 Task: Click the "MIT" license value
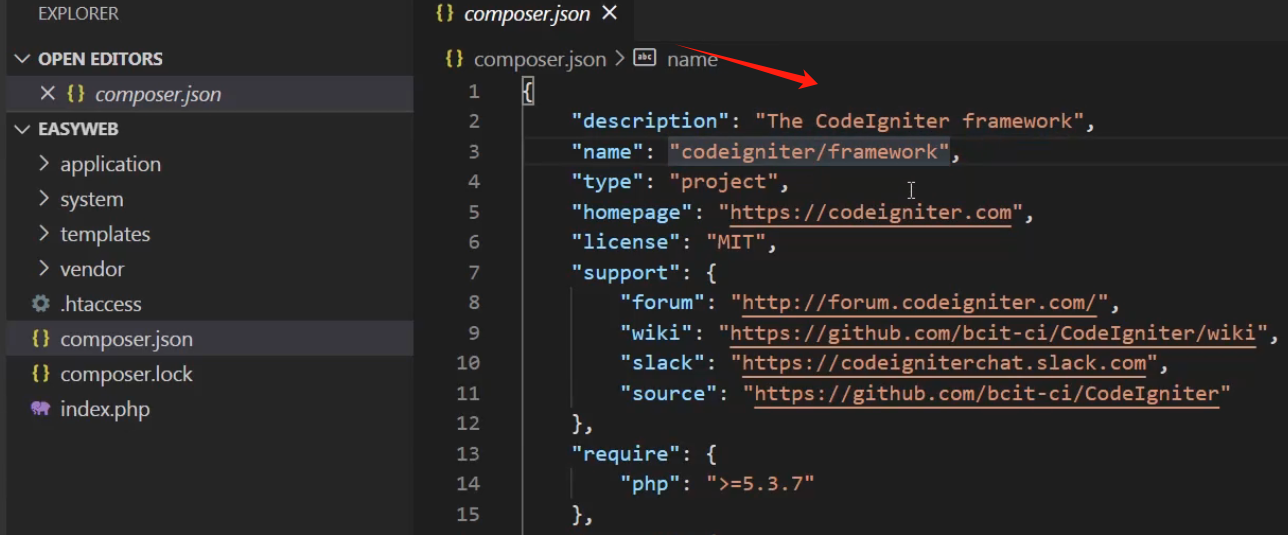pos(735,242)
